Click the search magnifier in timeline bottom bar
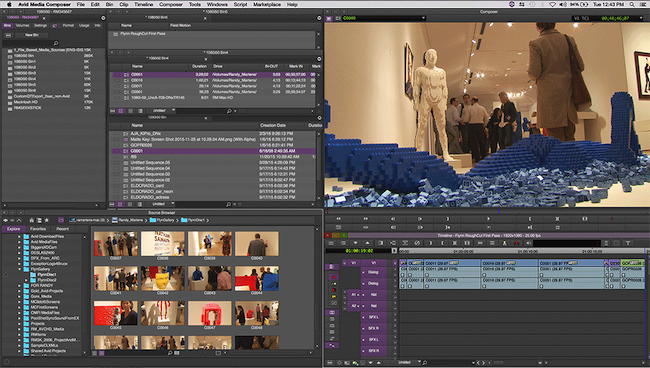The height and width of the screenshot is (368, 650). click(425, 363)
